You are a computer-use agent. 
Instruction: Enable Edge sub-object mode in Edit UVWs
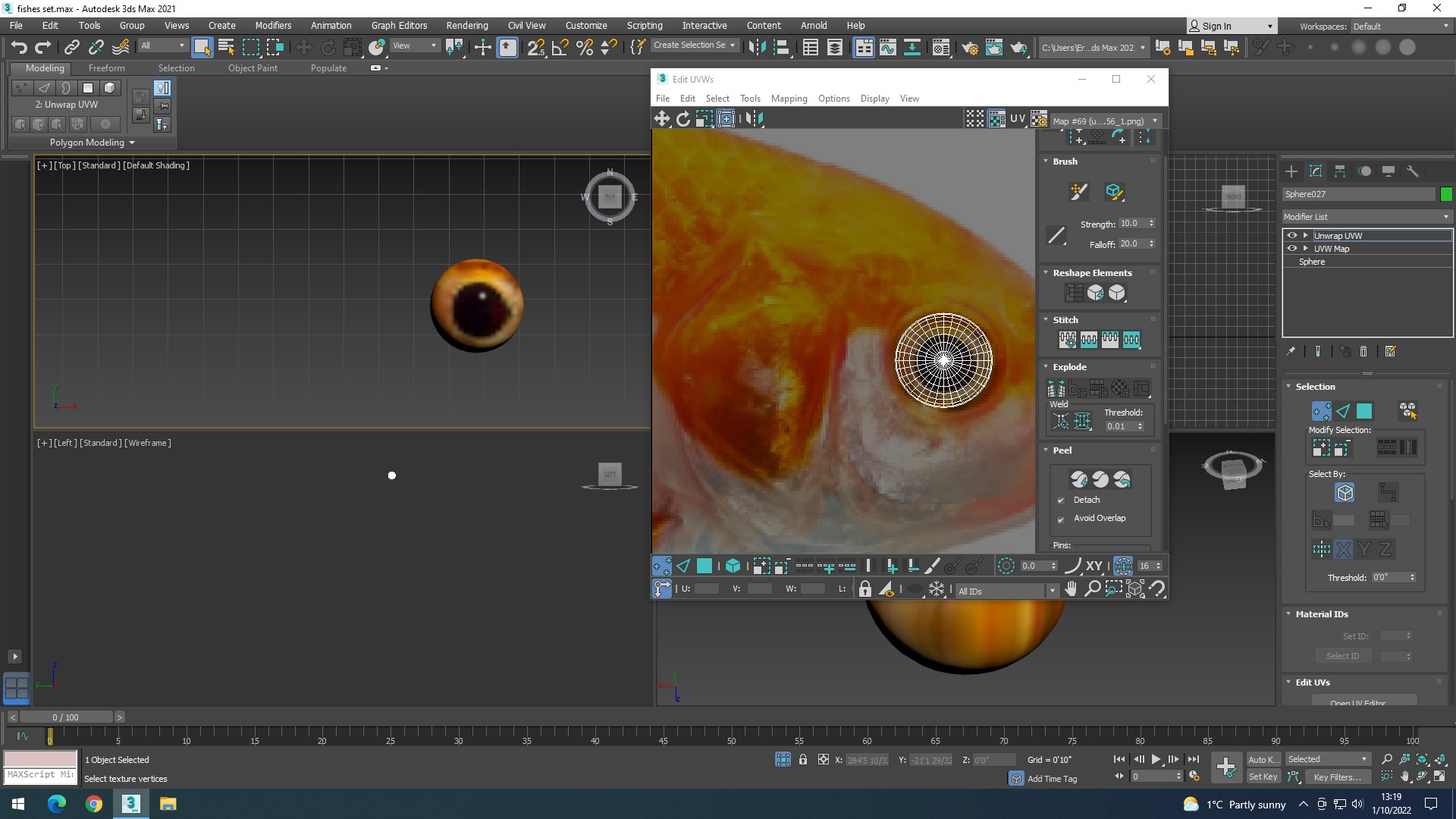pyautogui.click(x=683, y=566)
